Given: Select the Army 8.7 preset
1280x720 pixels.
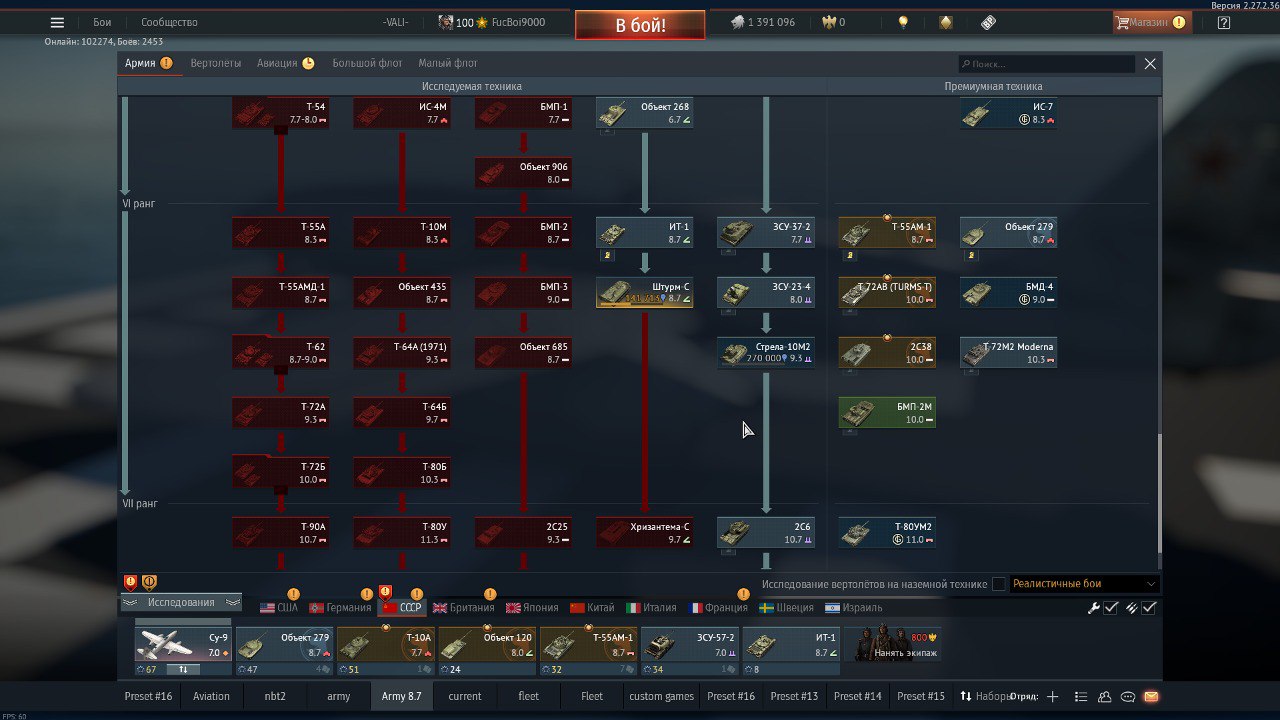Looking at the screenshot, I should (x=401, y=696).
